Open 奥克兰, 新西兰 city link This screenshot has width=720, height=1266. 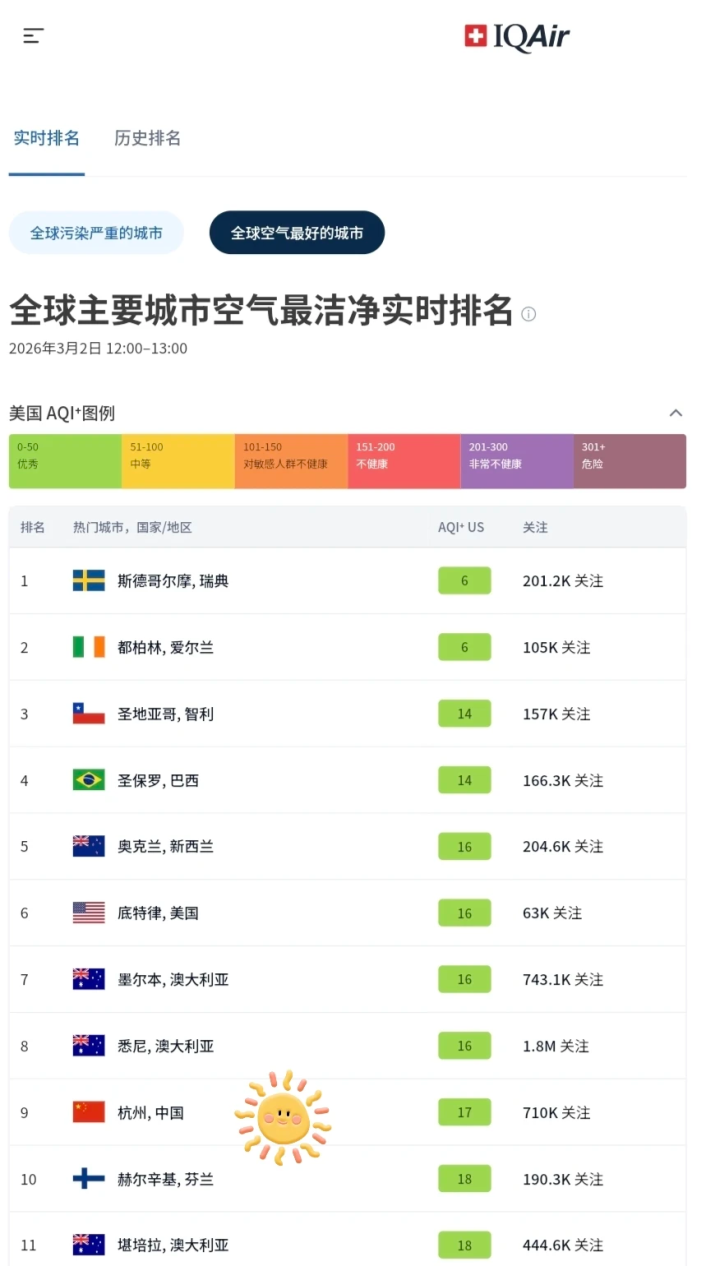(x=165, y=847)
